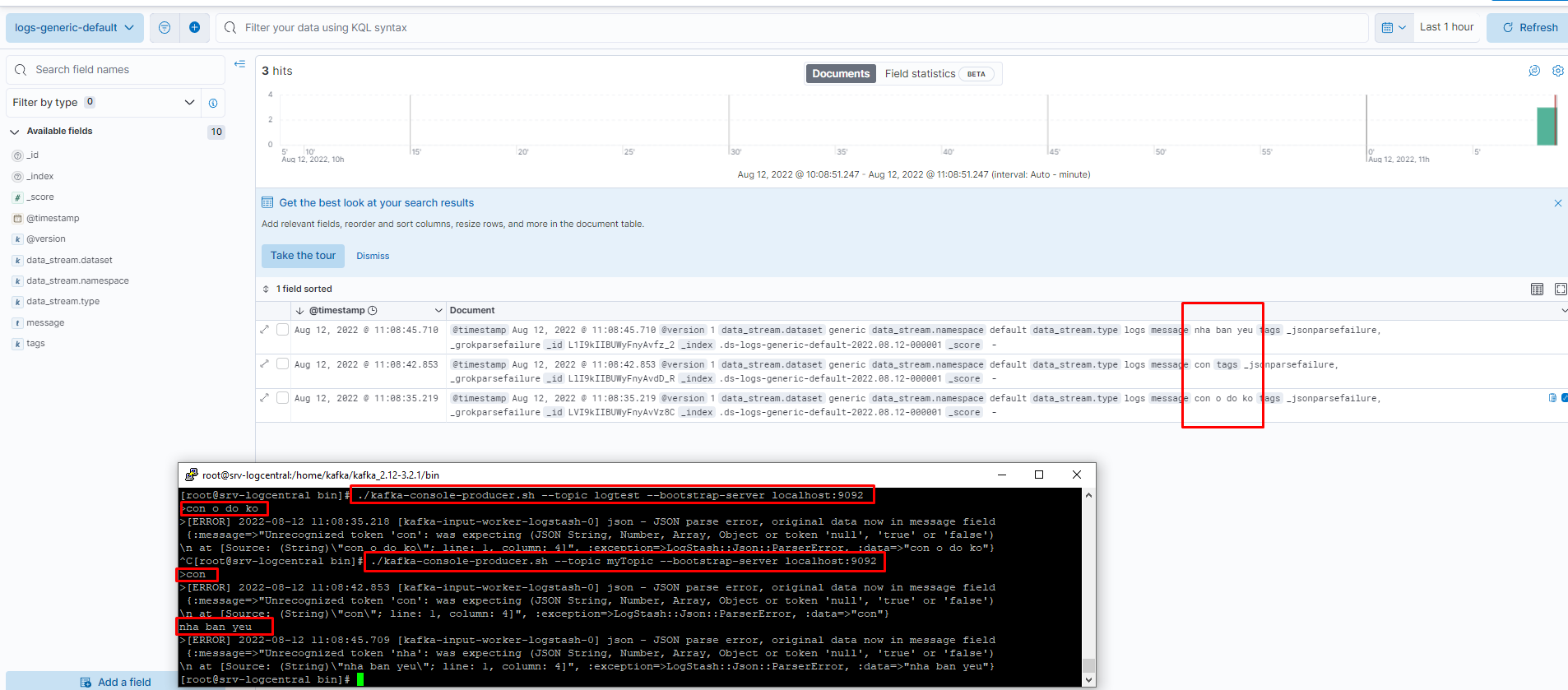
Task: Click Take the tour button
Action: tap(303, 256)
